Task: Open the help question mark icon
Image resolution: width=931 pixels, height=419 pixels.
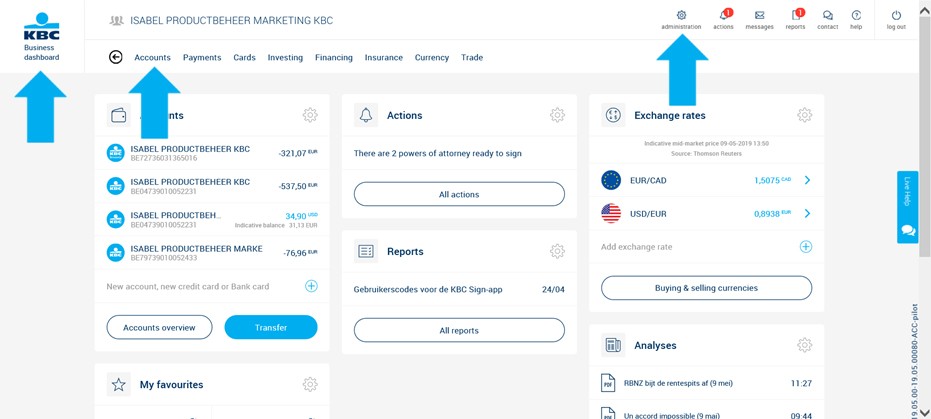Action: point(856,15)
